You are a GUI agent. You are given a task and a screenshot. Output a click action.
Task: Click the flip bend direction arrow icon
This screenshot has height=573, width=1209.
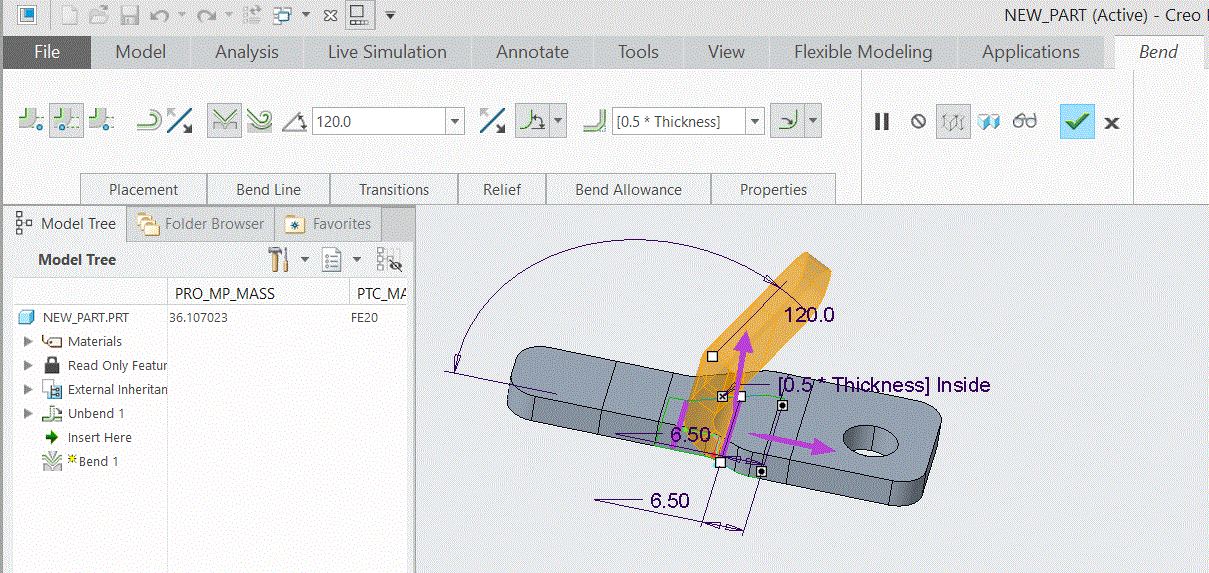pos(492,121)
